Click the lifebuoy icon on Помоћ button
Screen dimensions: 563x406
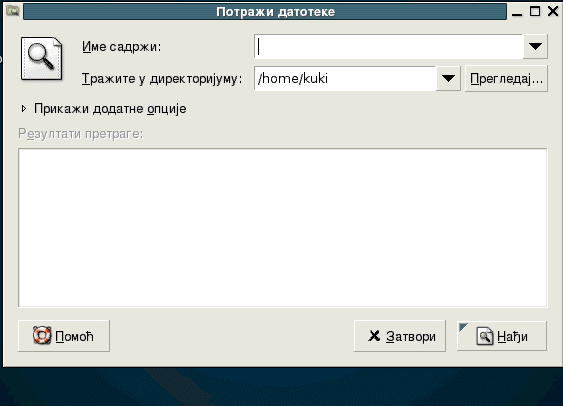click(42, 335)
